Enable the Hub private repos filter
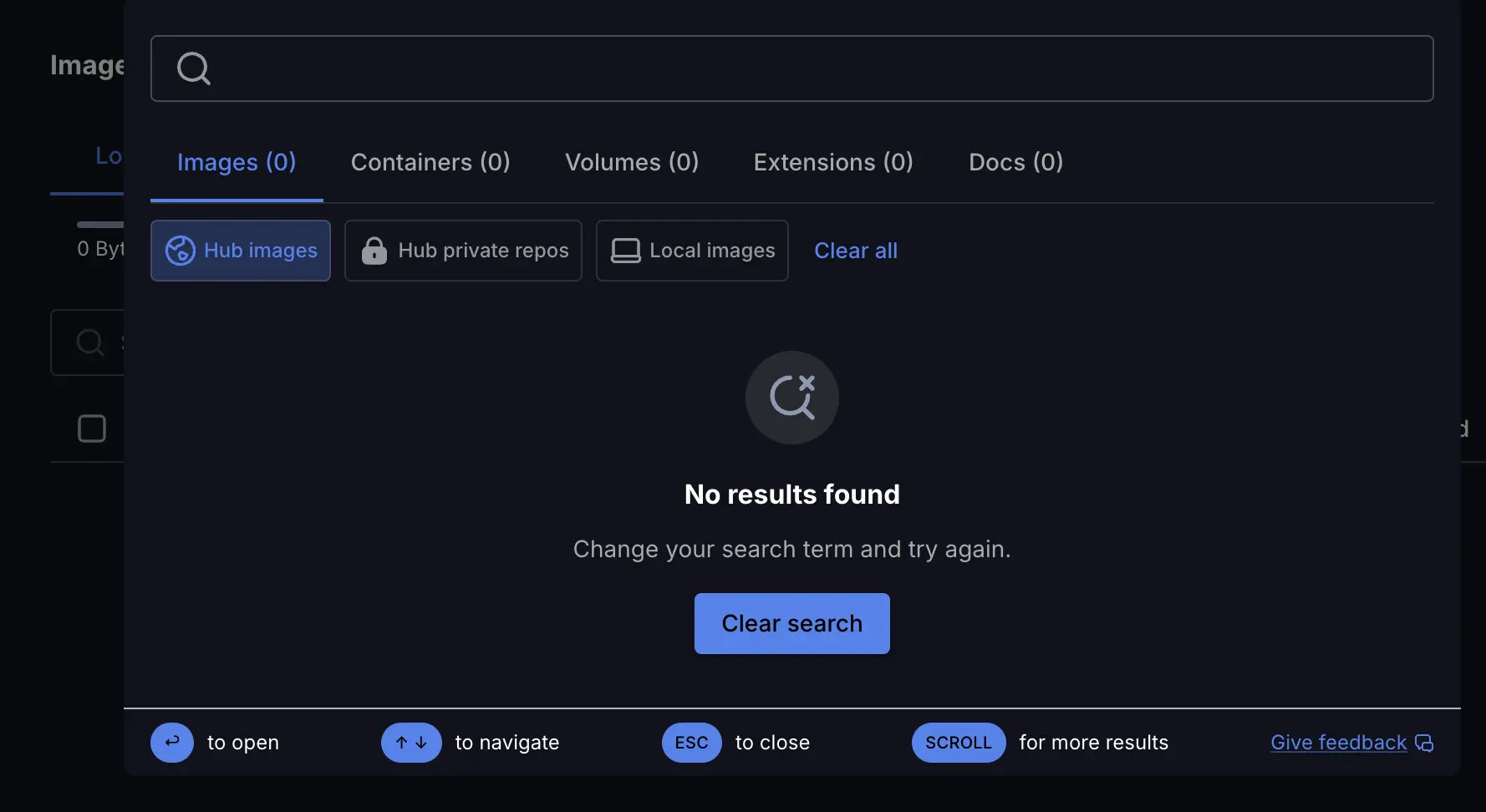1486x812 pixels. 463,251
